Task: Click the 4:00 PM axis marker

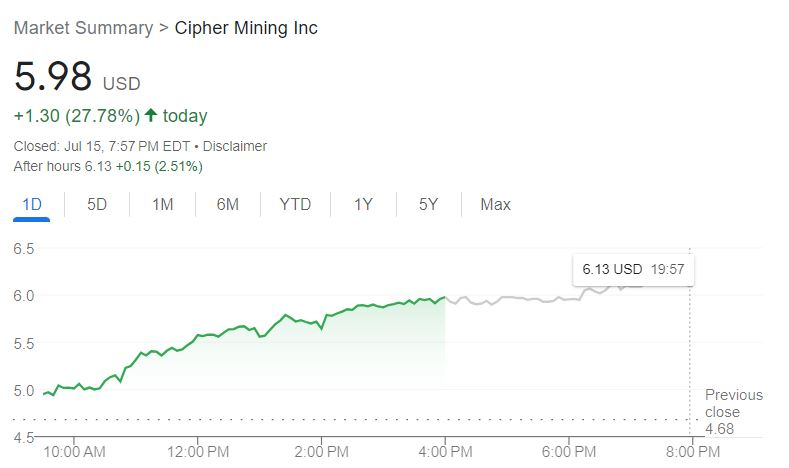Action: [445, 451]
